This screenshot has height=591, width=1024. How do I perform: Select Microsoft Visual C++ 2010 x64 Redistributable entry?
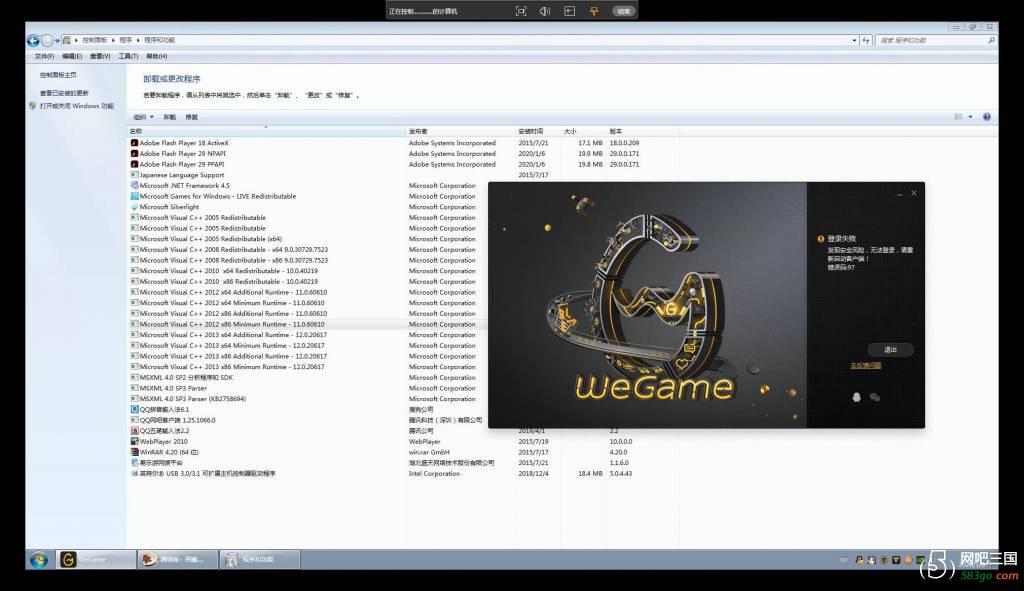tap(229, 271)
